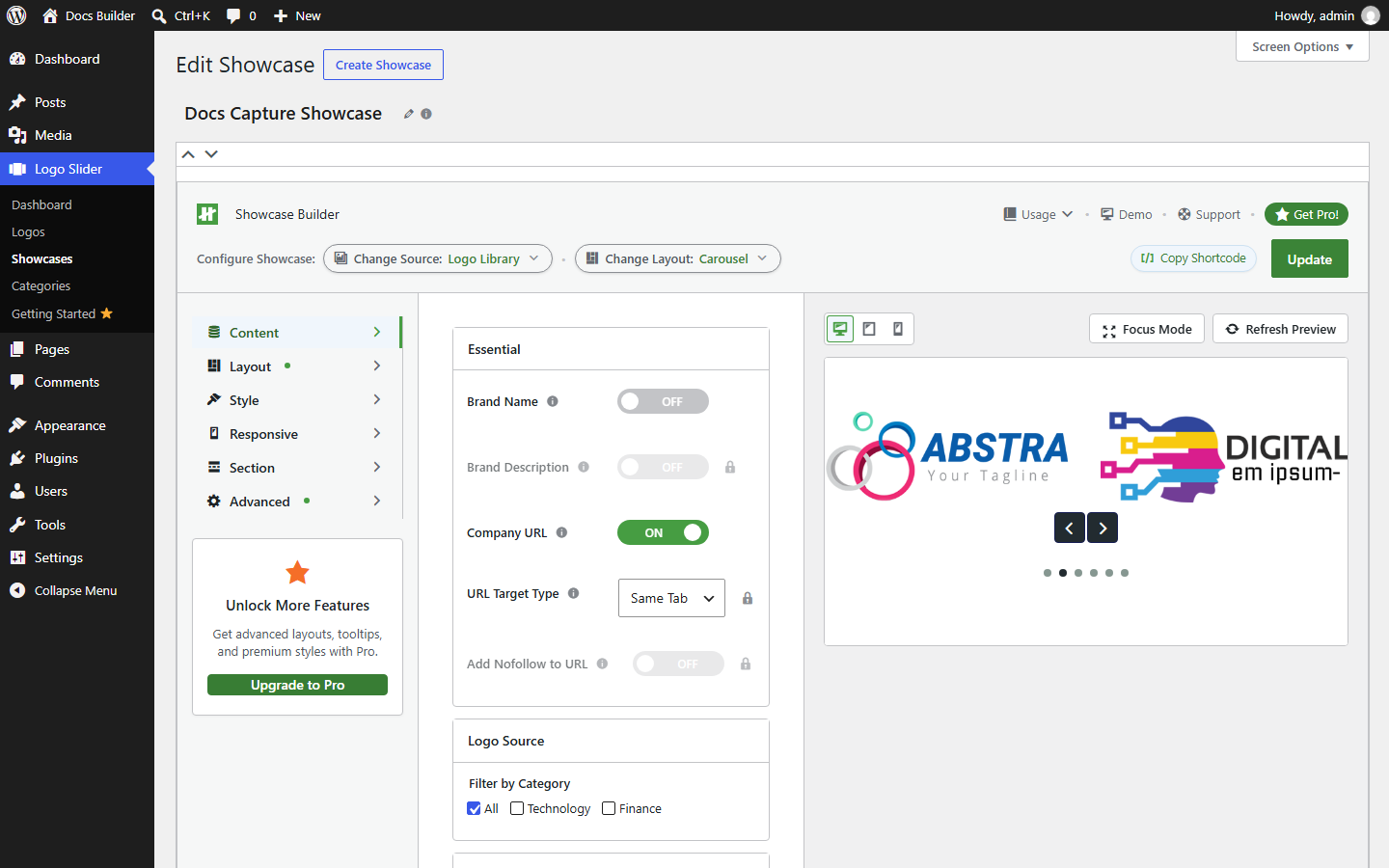The image size is (1389, 868).
Task: Expand Screen Options panel
Action: [x=1302, y=46]
